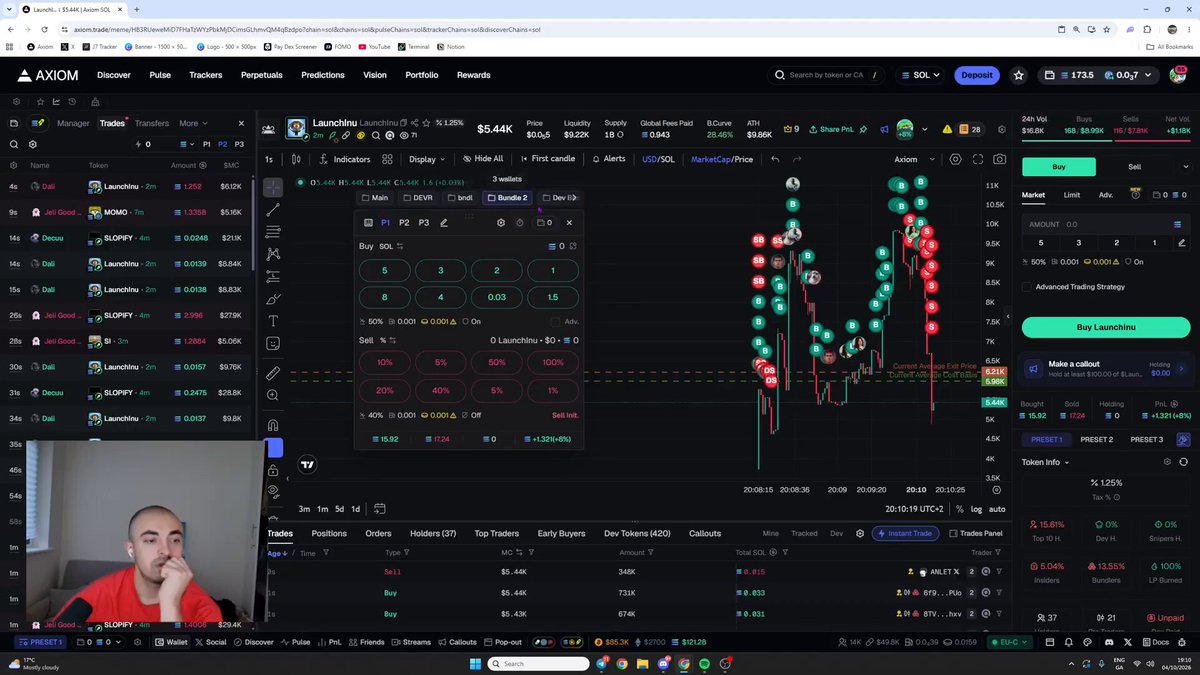Viewport: 1200px width, 675px height.
Task: Toggle Hide All chart markers
Action: (x=483, y=159)
